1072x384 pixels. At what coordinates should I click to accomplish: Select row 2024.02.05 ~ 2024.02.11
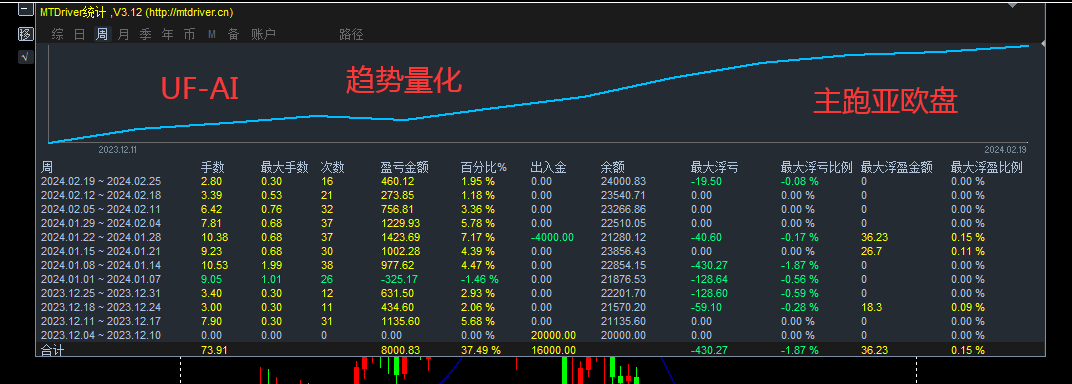tap(540, 209)
